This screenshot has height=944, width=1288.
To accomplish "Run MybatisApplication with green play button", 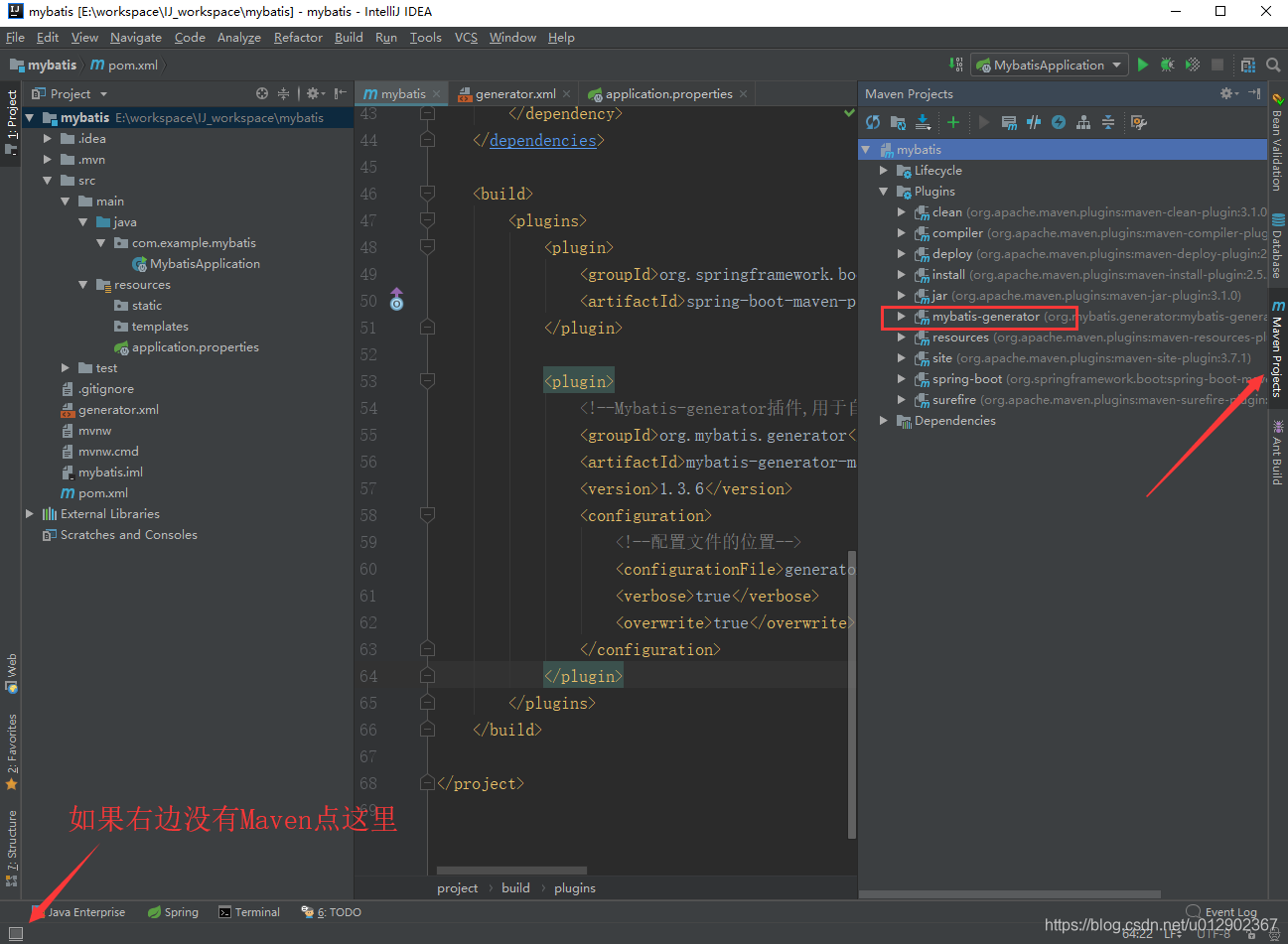I will [1143, 65].
